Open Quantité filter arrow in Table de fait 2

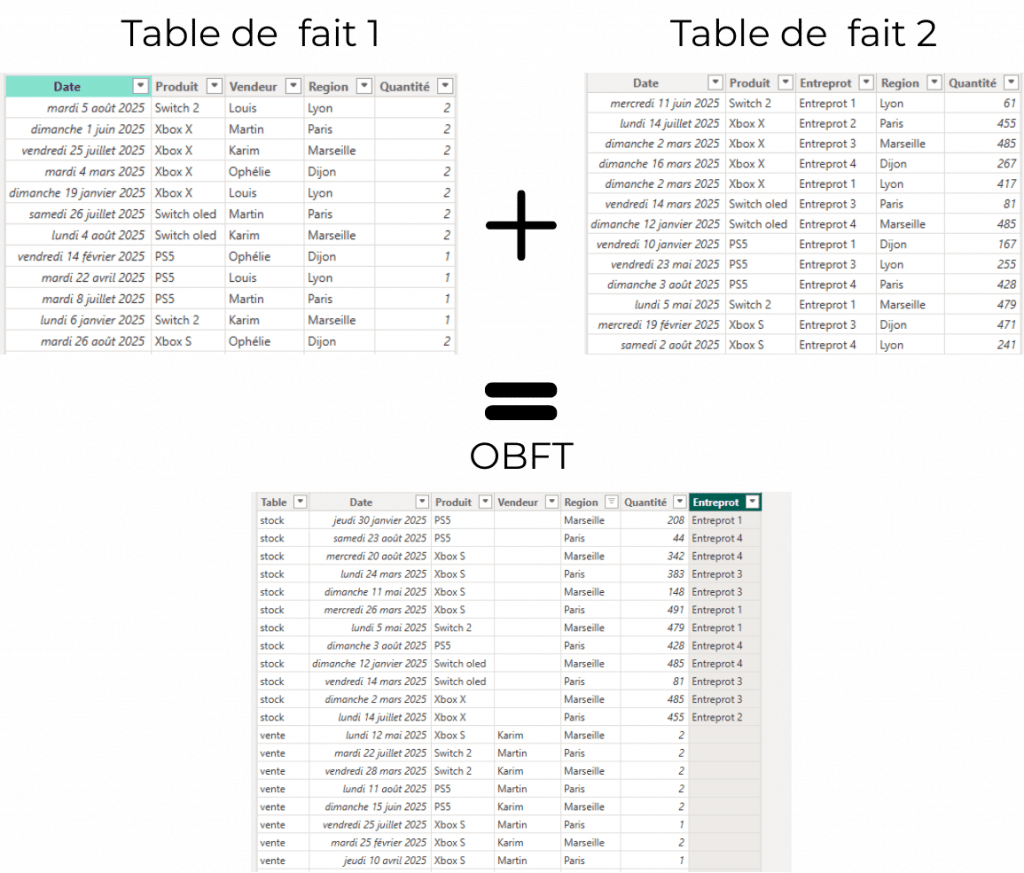[1011, 84]
